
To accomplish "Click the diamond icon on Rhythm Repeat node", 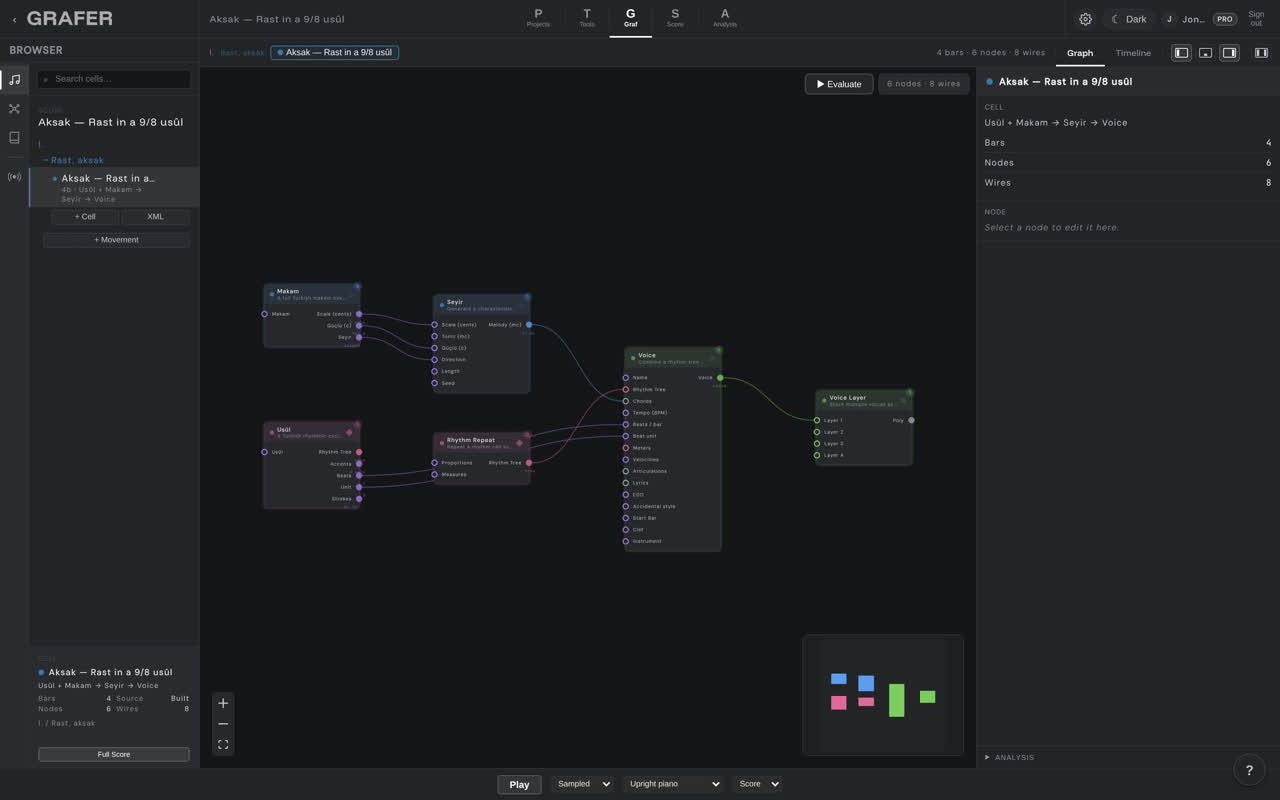I will tap(519, 442).
